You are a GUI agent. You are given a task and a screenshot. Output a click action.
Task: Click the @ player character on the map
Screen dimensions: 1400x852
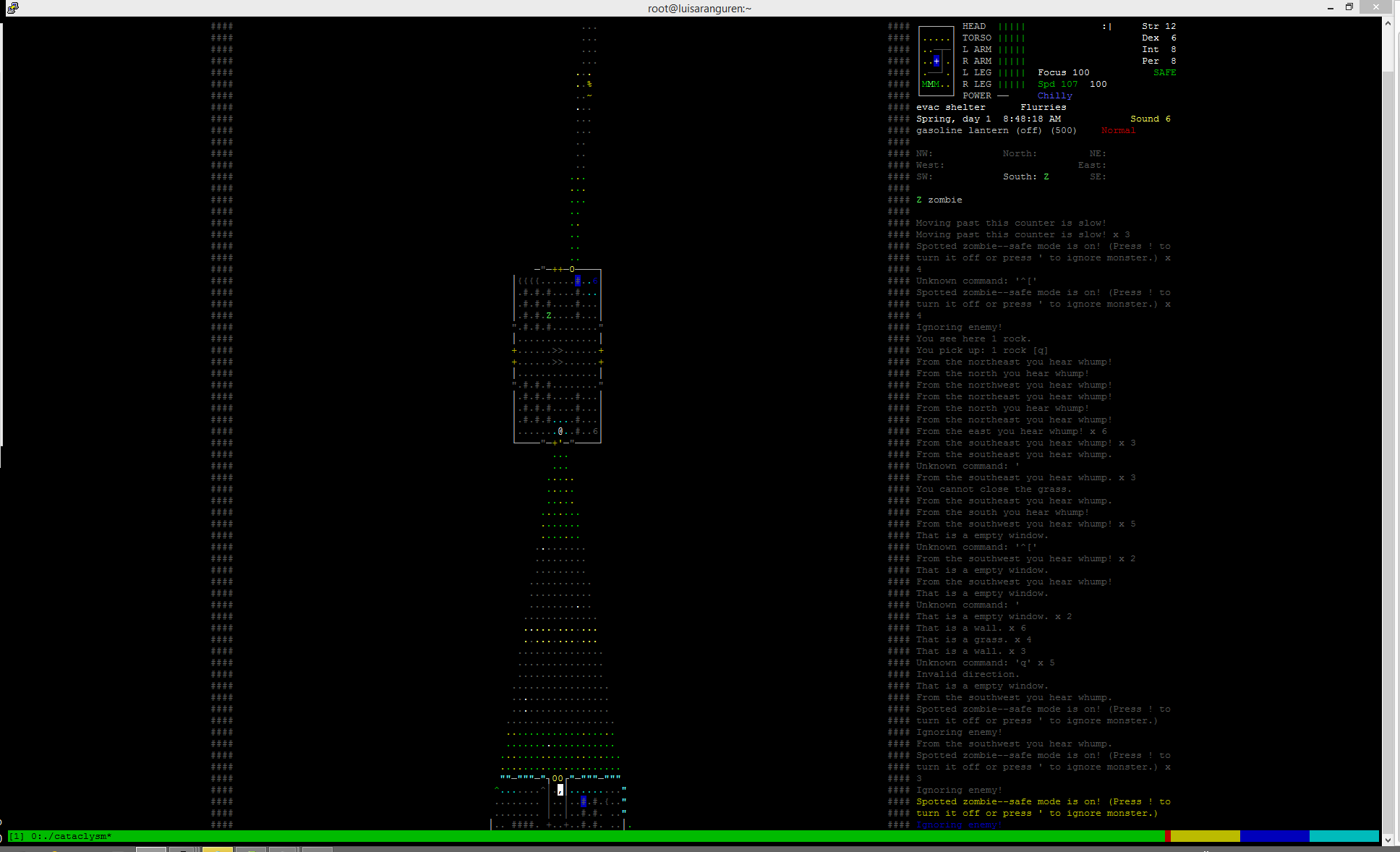560,431
